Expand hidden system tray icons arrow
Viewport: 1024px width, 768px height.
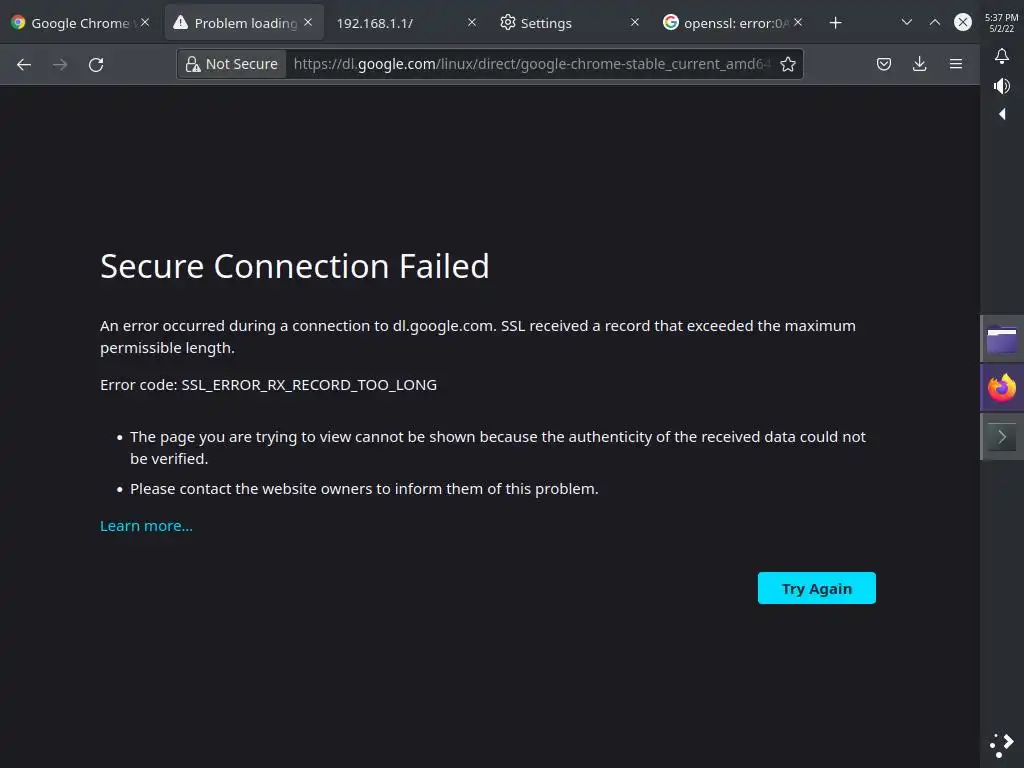tap(1001, 114)
